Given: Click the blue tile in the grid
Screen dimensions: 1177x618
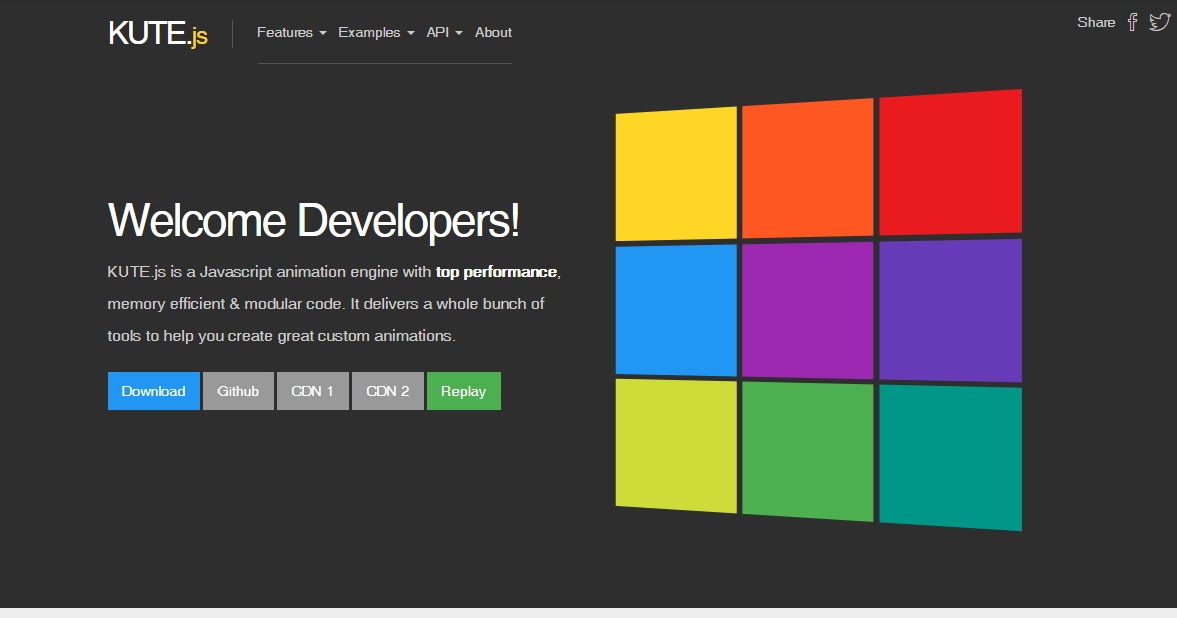Looking at the screenshot, I should click(676, 310).
